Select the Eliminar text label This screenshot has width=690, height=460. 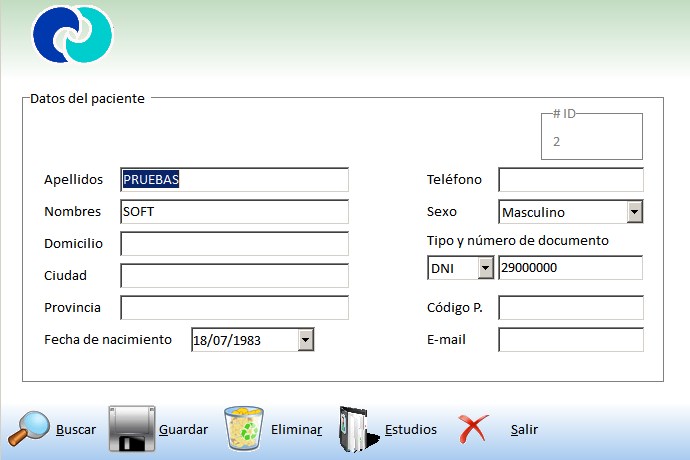point(296,430)
